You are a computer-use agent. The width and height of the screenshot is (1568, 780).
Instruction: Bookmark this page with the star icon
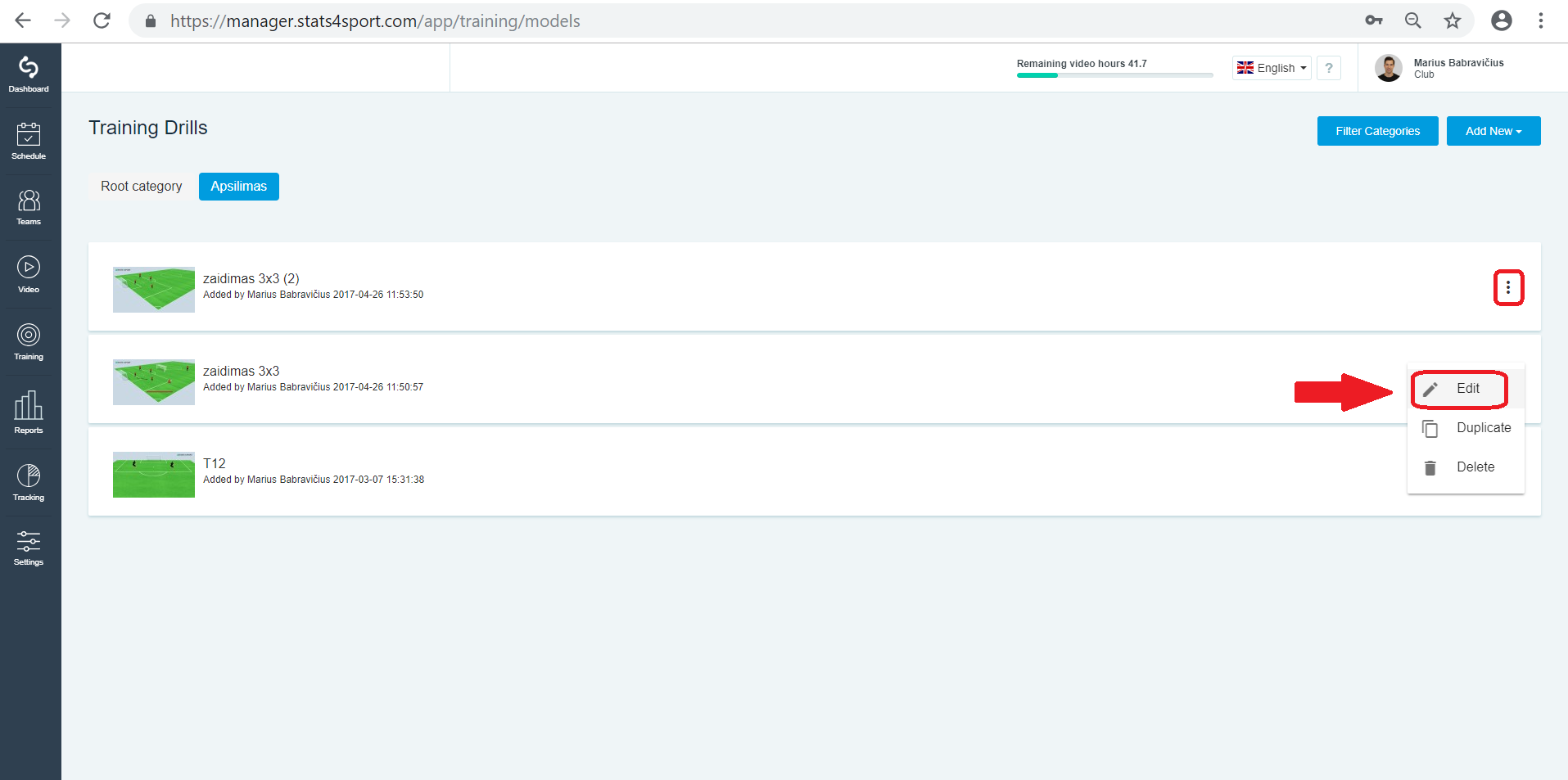[x=1453, y=20]
